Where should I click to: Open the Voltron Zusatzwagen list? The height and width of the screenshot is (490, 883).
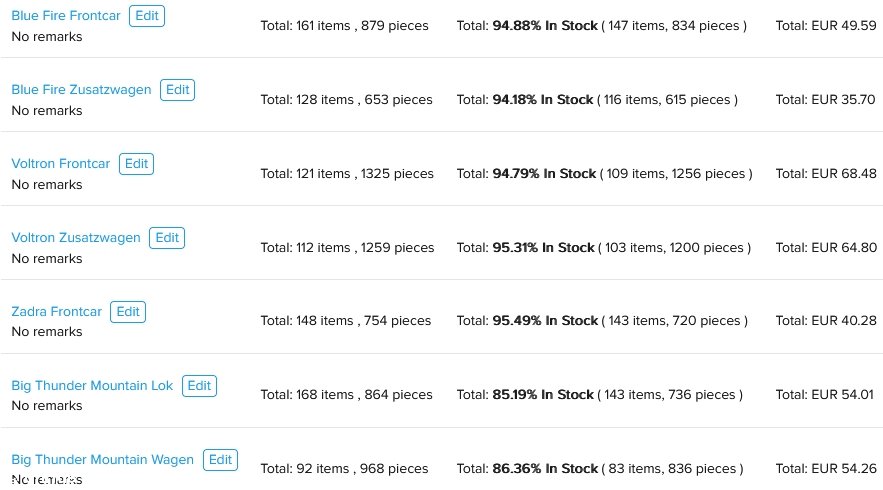pos(76,238)
